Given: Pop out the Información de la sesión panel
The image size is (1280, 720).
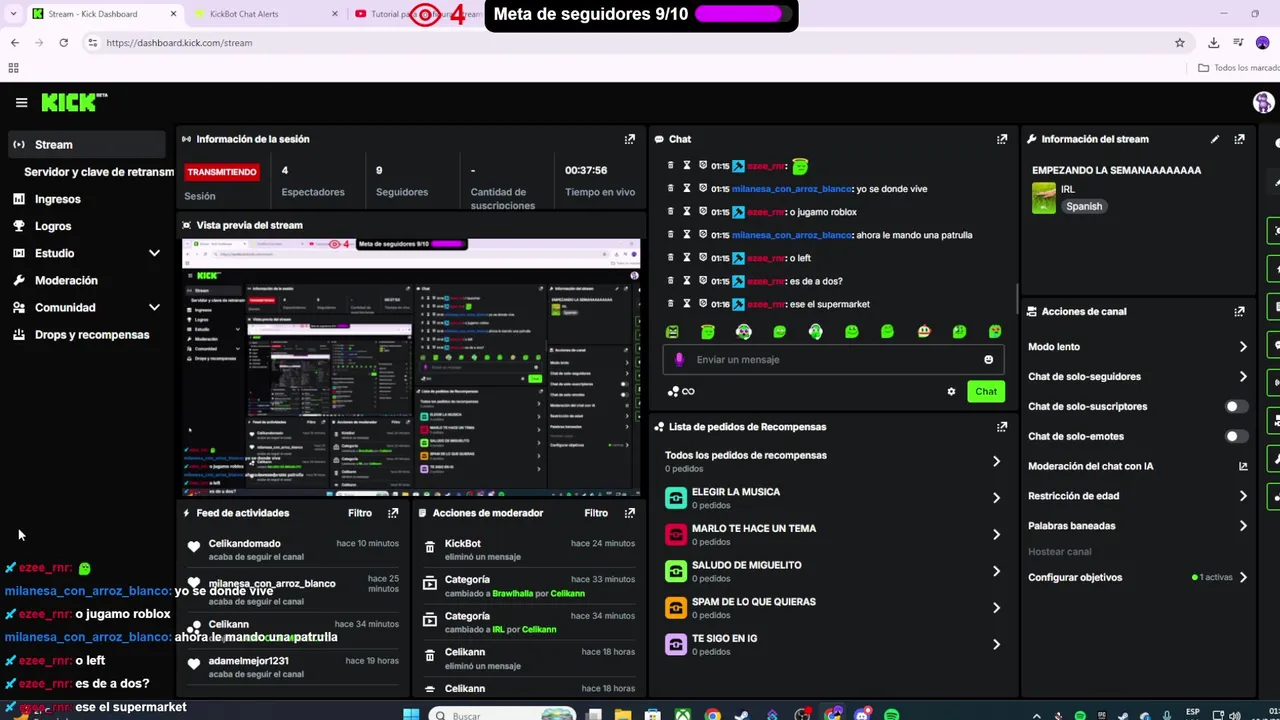Looking at the screenshot, I should [629, 139].
